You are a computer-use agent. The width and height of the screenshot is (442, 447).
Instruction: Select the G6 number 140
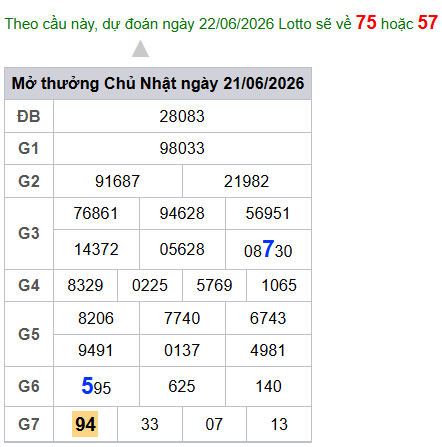click(268, 386)
